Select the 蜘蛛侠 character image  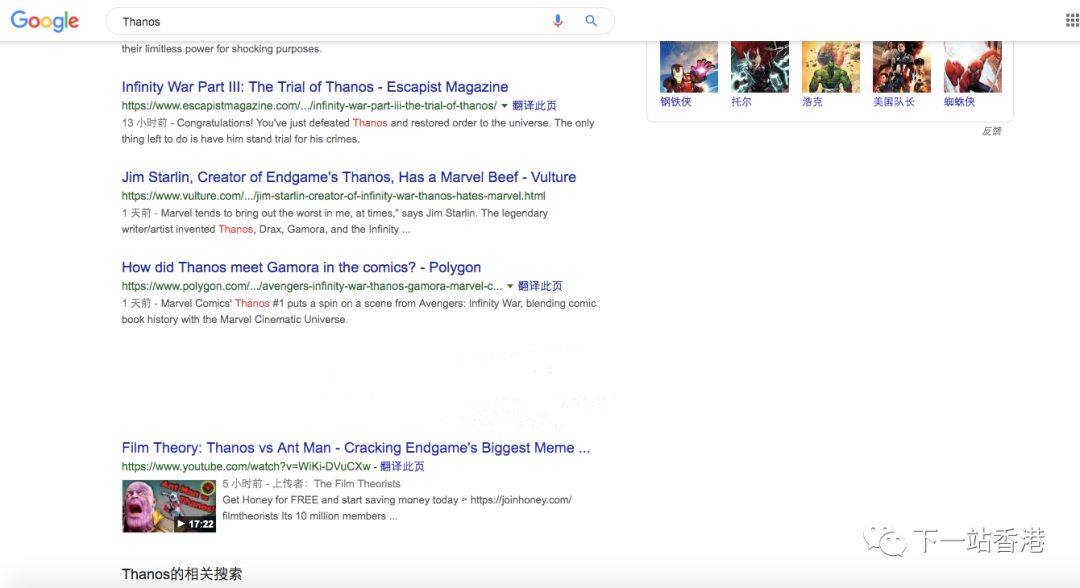click(973, 67)
